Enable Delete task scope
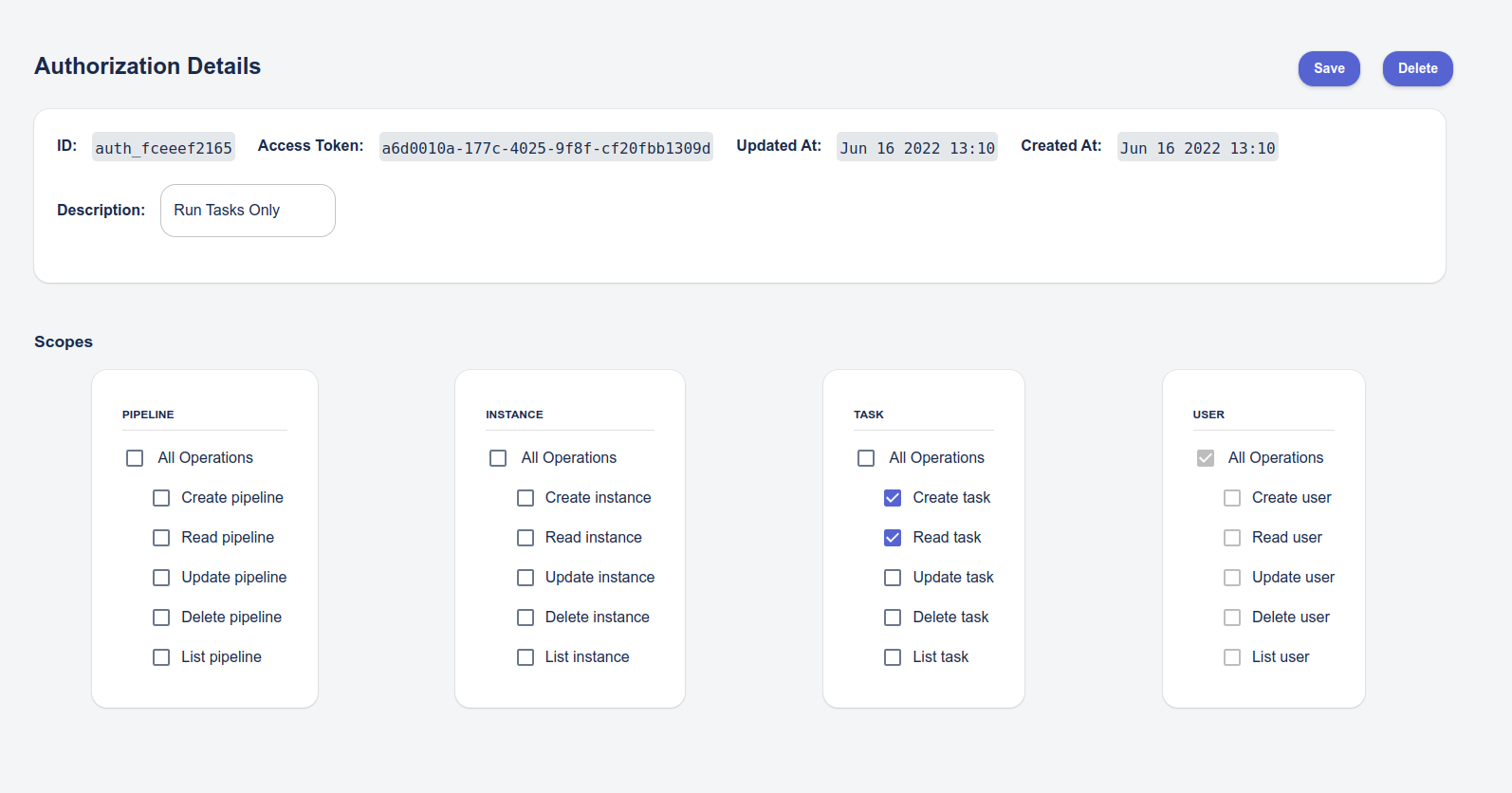The image size is (1512, 793). (893, 618)
